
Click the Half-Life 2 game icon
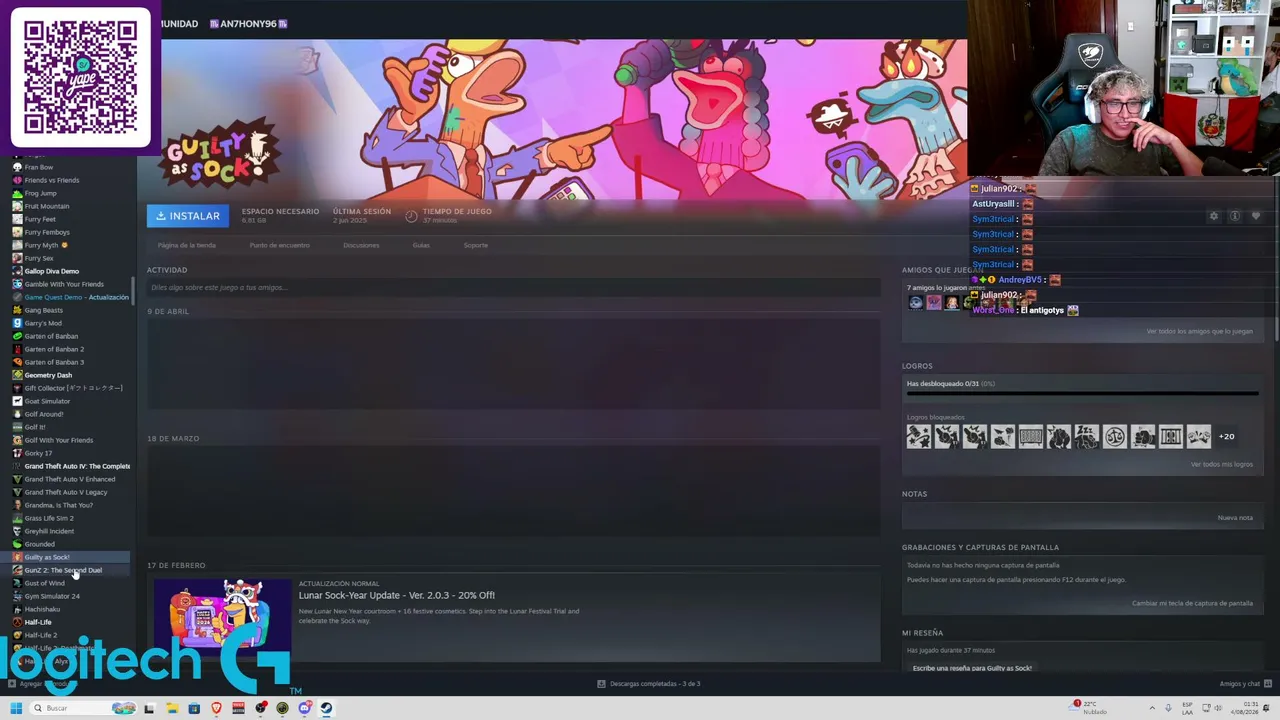pyautogui.click(x=17, y=635)
